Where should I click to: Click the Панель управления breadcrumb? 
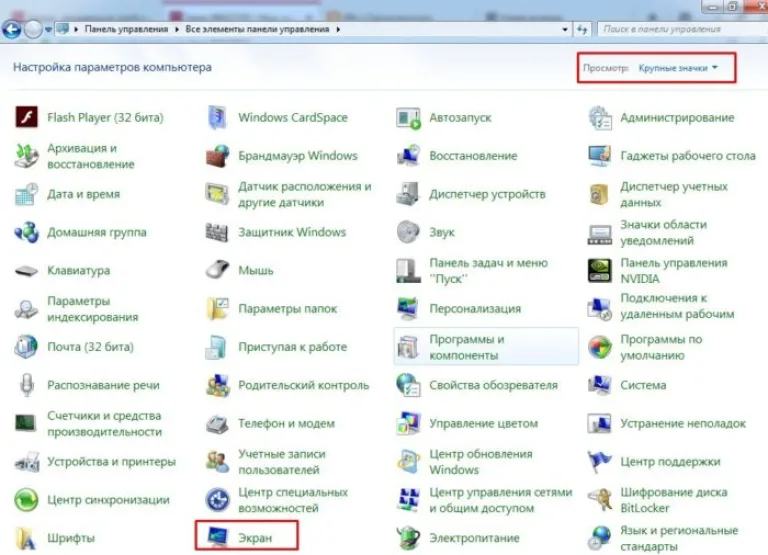click(126, 29)
